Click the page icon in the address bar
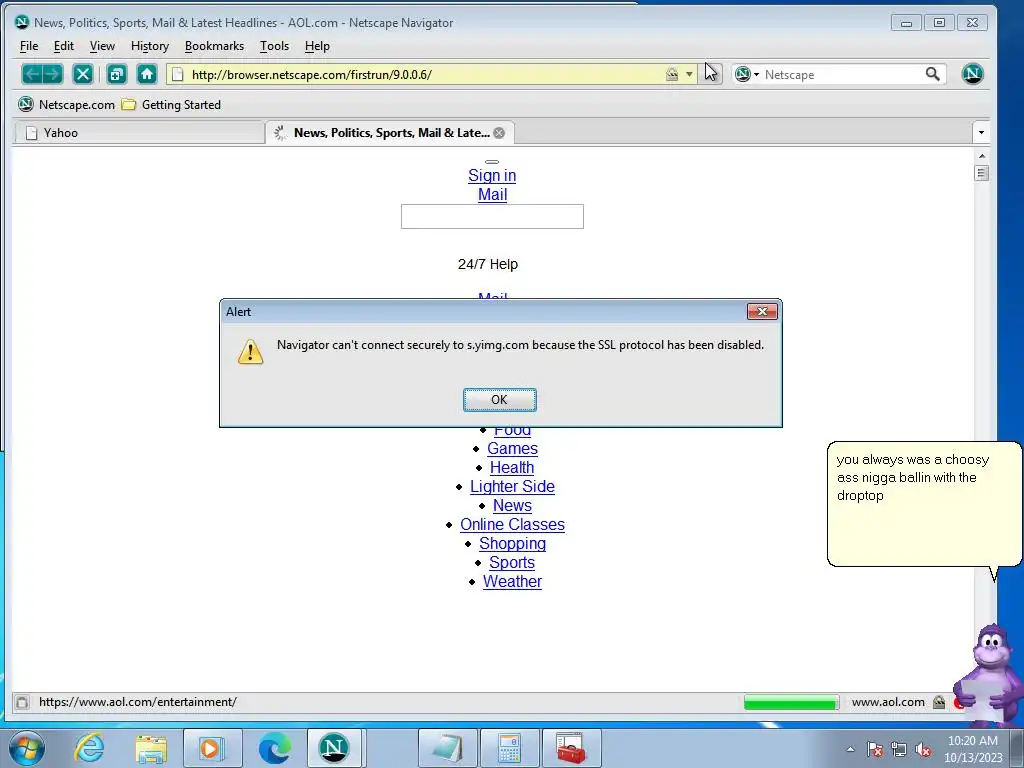Screen dimensions: 1024x768 click(x=178, y=74)
